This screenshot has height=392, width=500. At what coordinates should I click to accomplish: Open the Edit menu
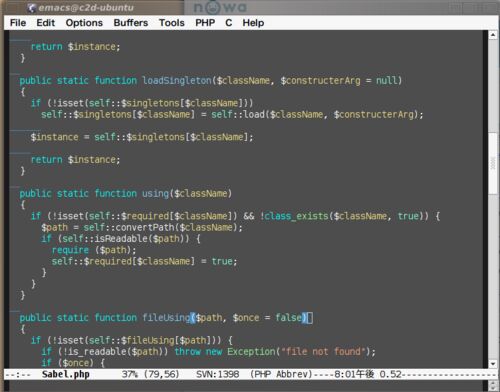point(46,23)
